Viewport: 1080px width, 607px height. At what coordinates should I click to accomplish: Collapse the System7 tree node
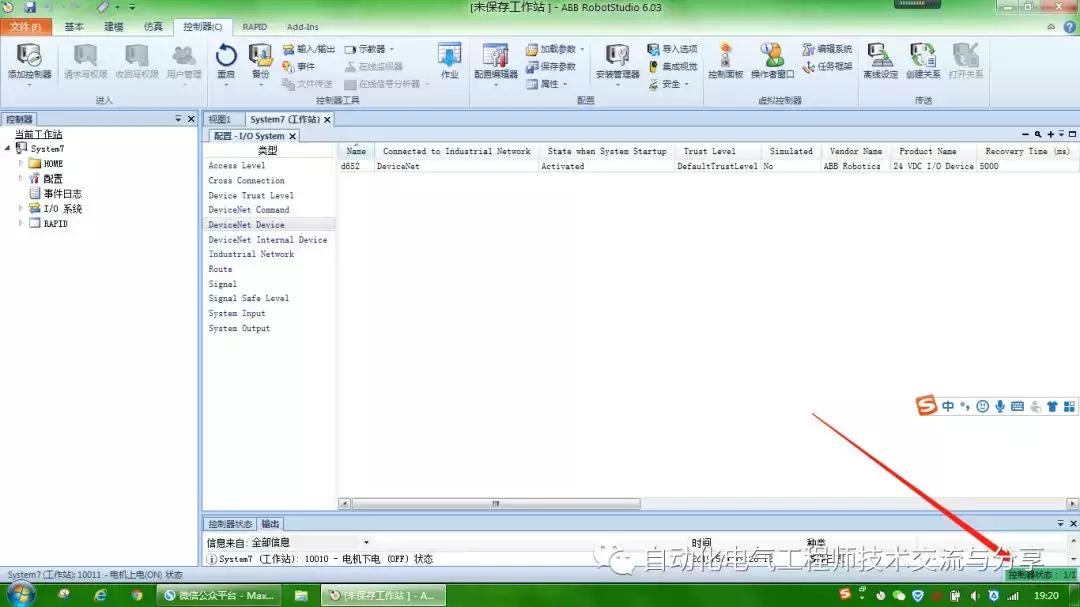coord(8,148)
